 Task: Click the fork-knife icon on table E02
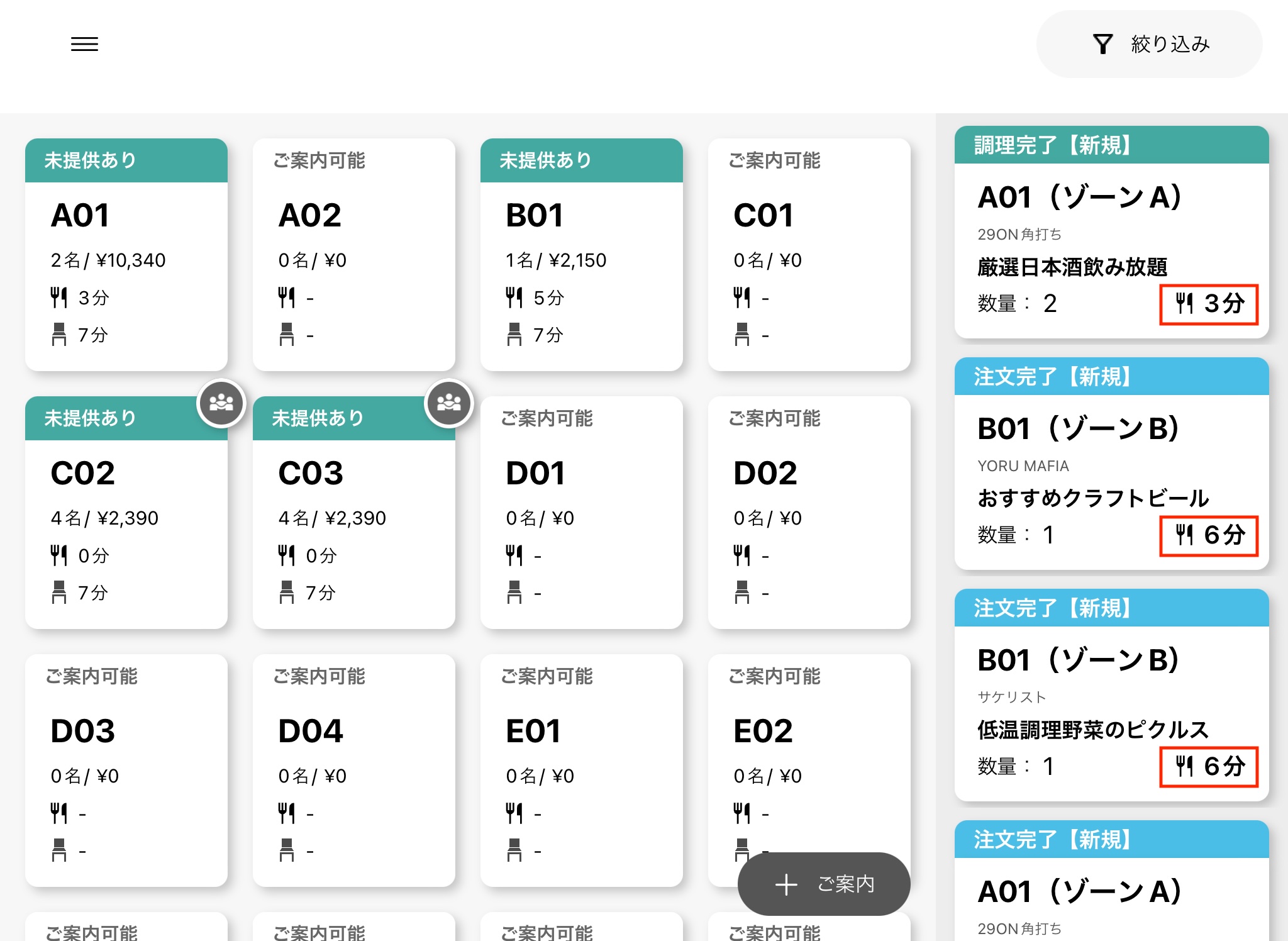tap(741, 813)
